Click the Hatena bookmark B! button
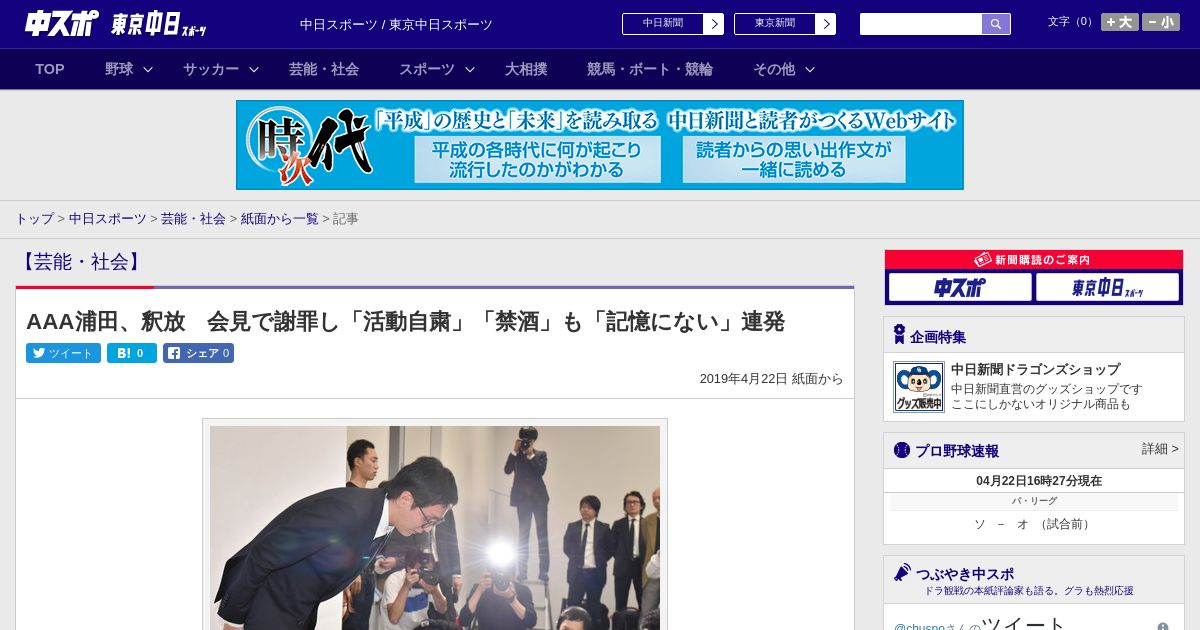Screen dimensions: 1200x630 (132, 353)
